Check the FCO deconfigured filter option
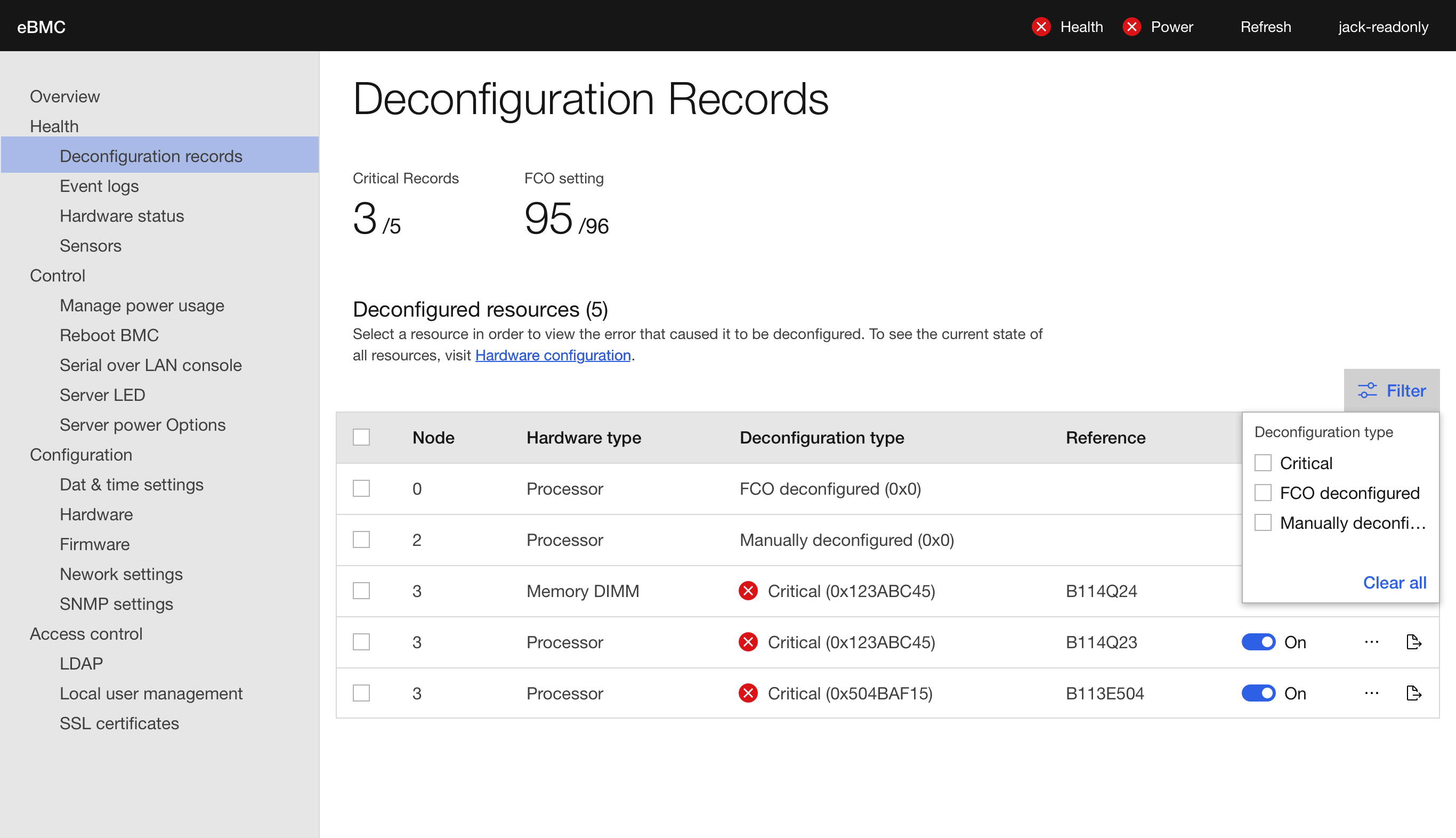Image resolution: width=1456 pixels, height=838 pixels. [1263, 492]
